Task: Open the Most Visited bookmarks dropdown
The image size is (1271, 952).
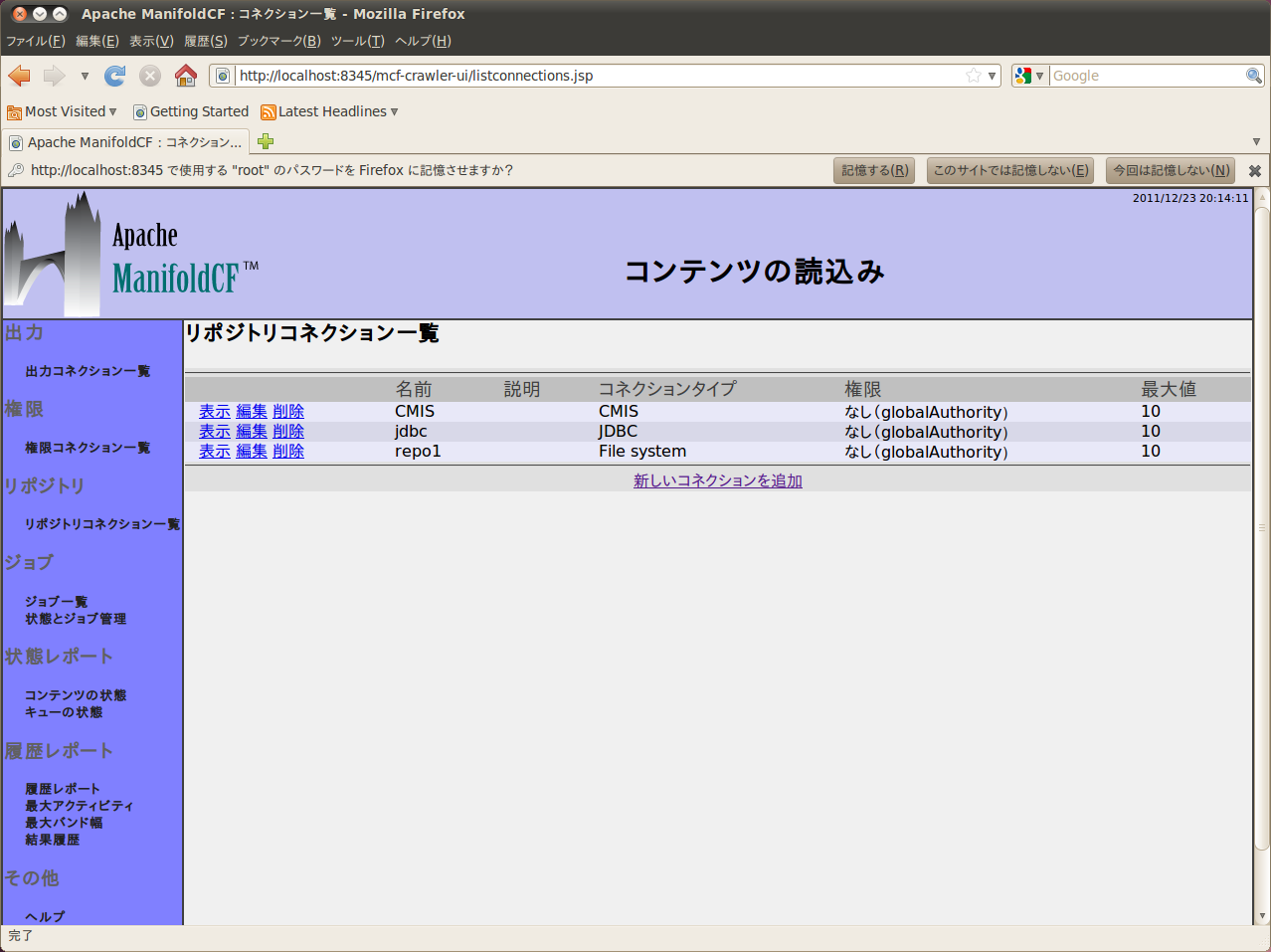Action: pos(62,111)
